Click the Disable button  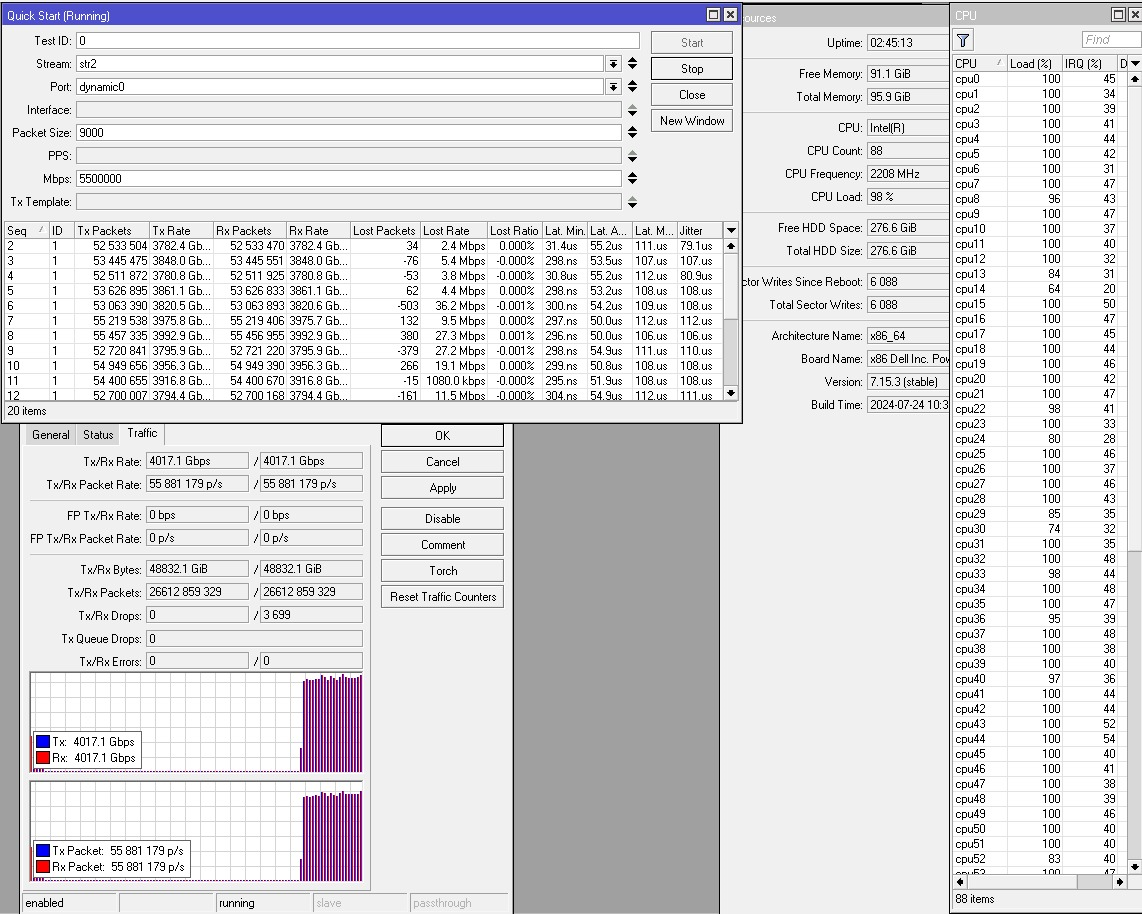coord(442,519)
